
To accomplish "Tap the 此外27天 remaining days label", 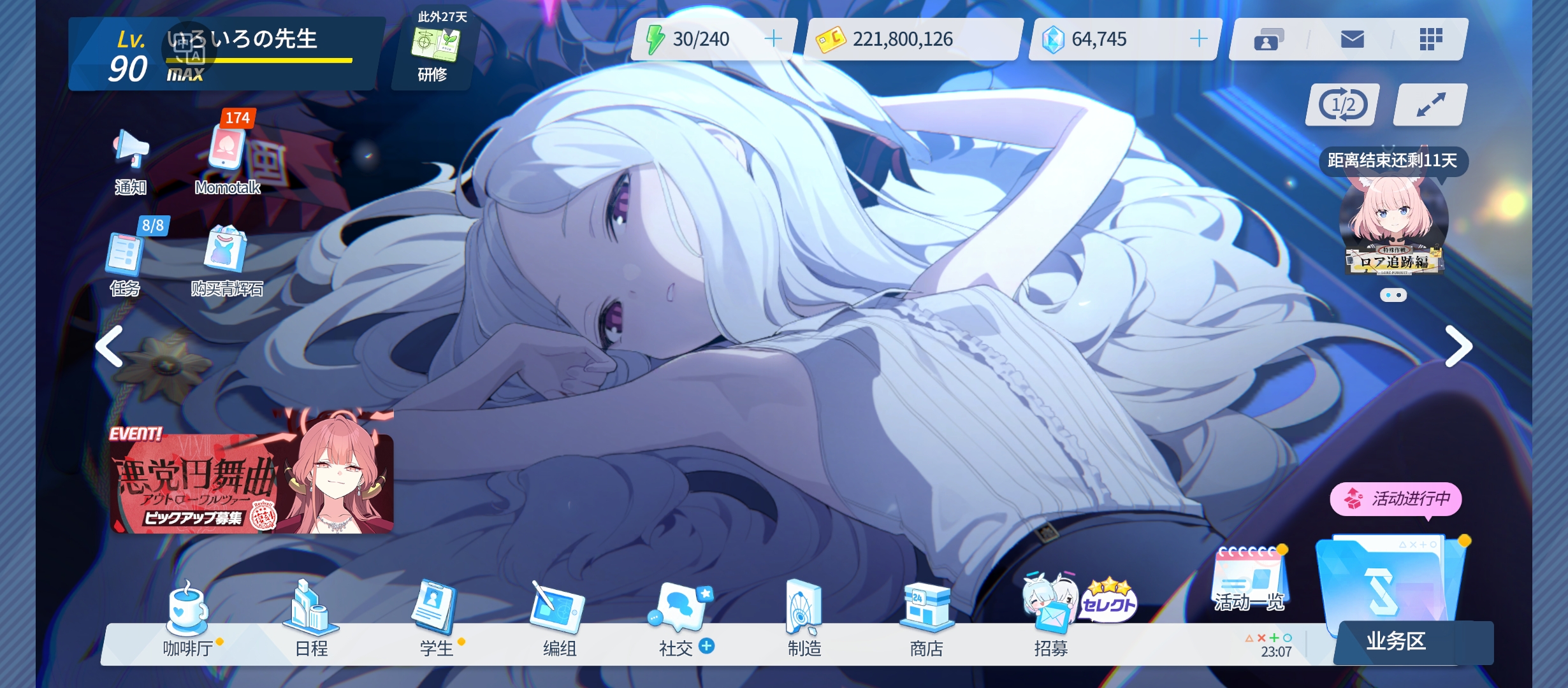I will click(x=442, y=17).
